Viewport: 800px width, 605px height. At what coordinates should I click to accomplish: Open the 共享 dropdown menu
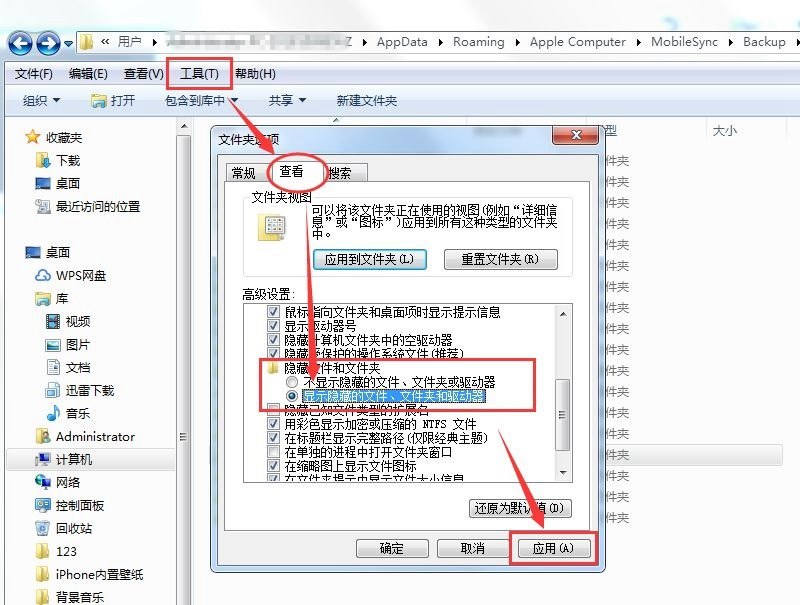(x=287, y=101)
